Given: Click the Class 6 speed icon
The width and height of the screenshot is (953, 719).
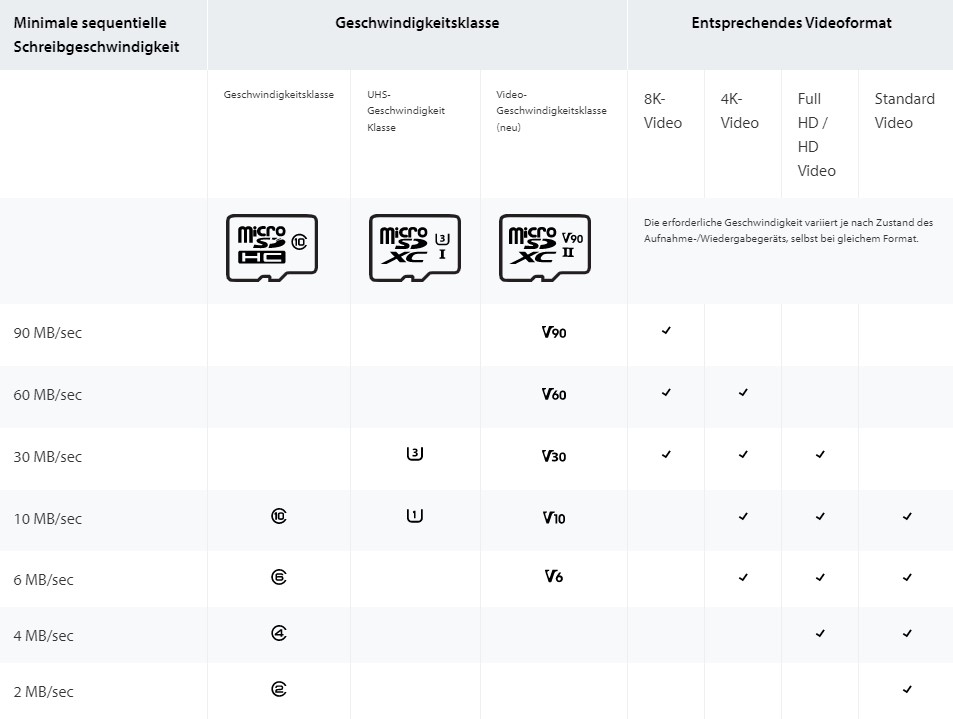Looking at the screenshot, I should (x=279, y=577).
